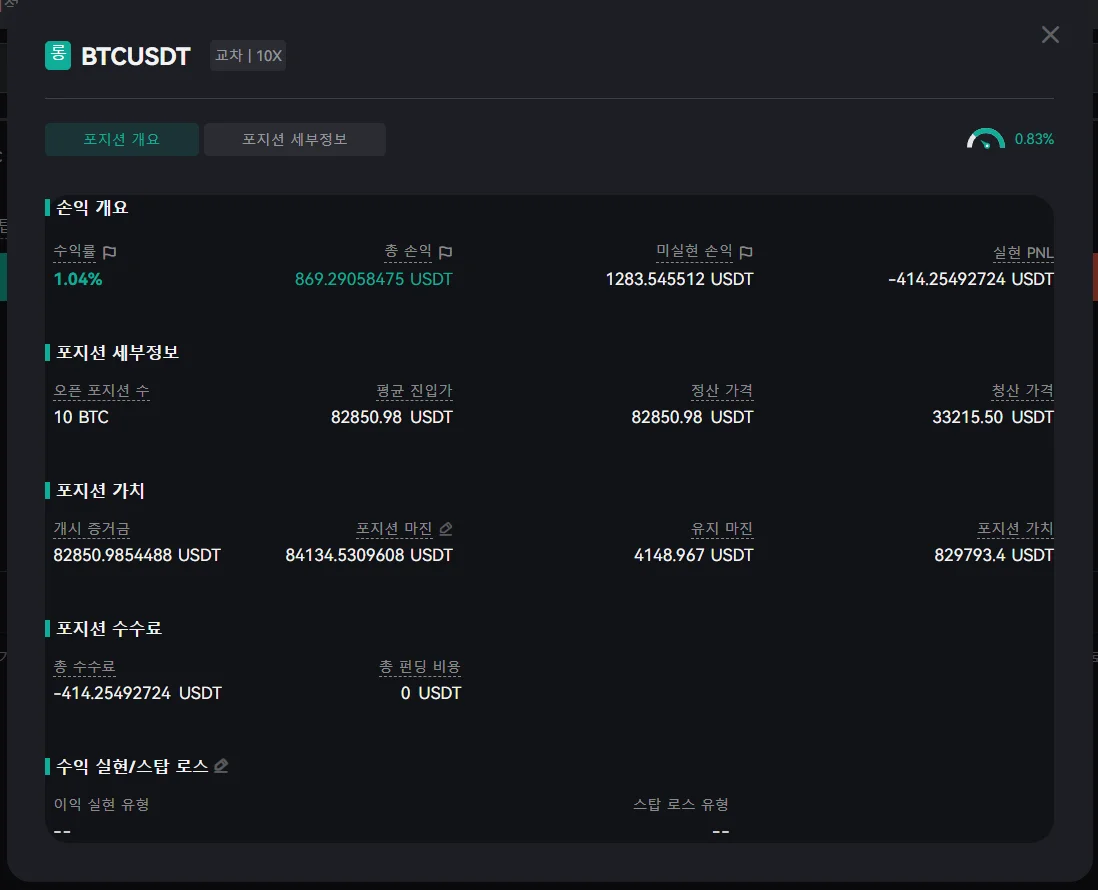
Task: Select the 포지션 개요 tab
Action: tap(122, 139)
